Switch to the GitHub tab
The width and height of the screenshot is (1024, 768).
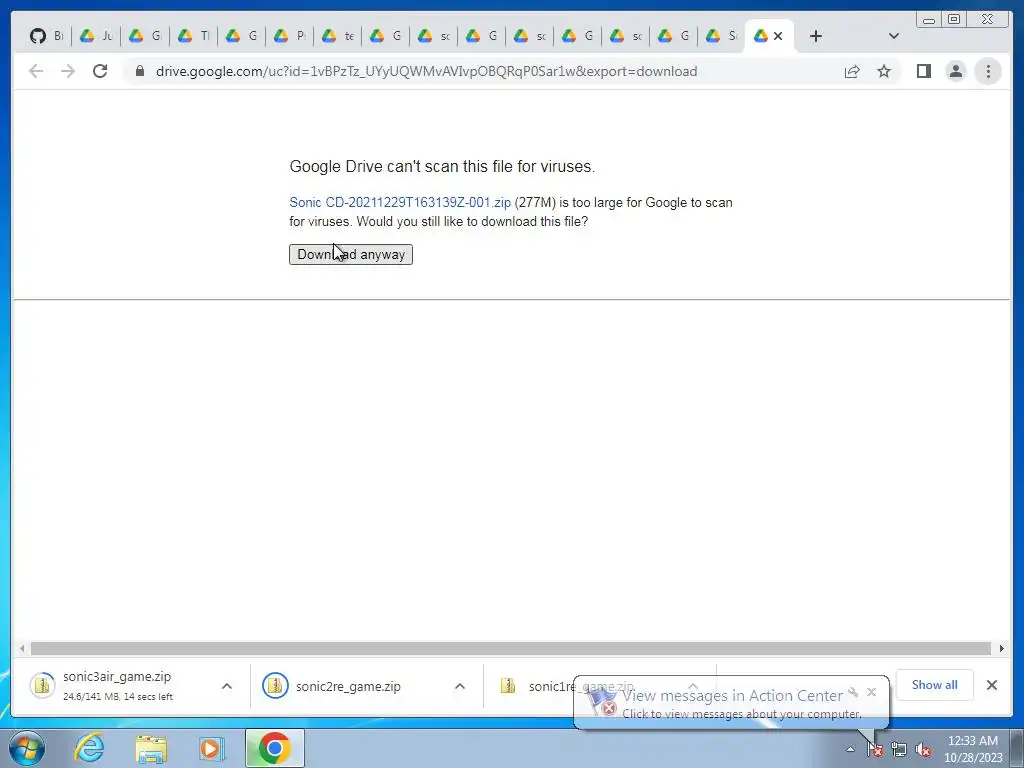click(47, 36)
